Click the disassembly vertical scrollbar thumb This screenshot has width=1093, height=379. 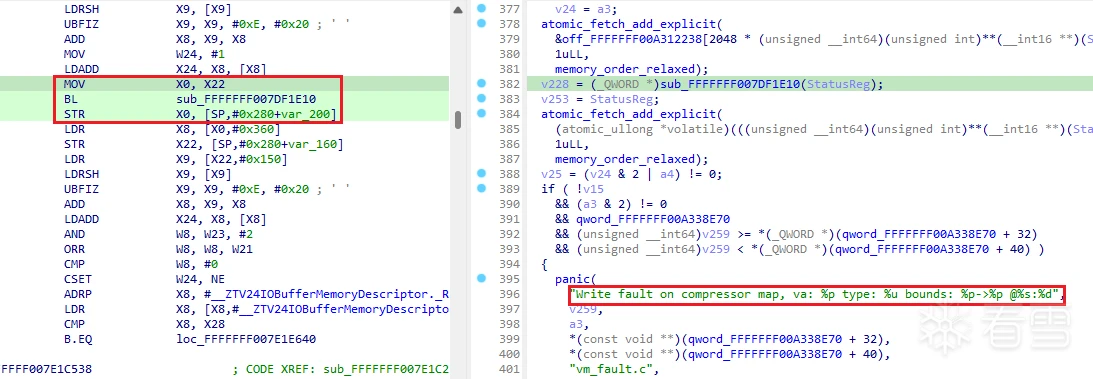(x=457, y=120)
